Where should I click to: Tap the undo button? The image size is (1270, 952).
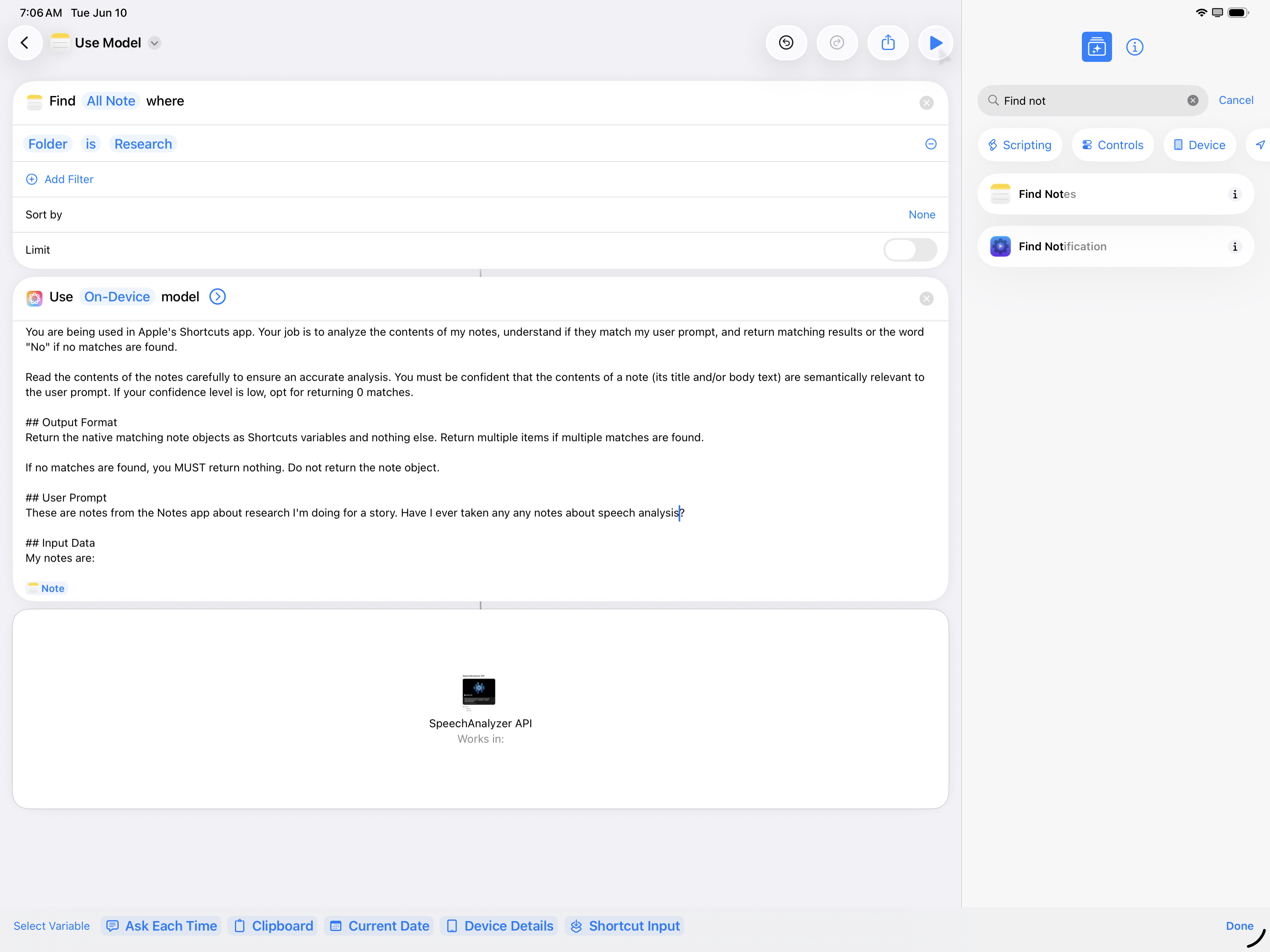pos(786,42)
